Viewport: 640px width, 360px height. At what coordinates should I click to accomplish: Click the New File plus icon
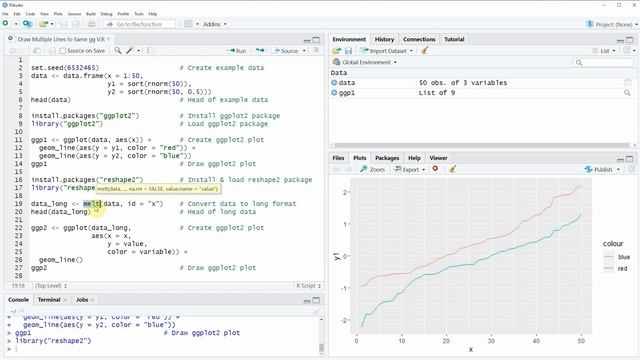point(6,24)
